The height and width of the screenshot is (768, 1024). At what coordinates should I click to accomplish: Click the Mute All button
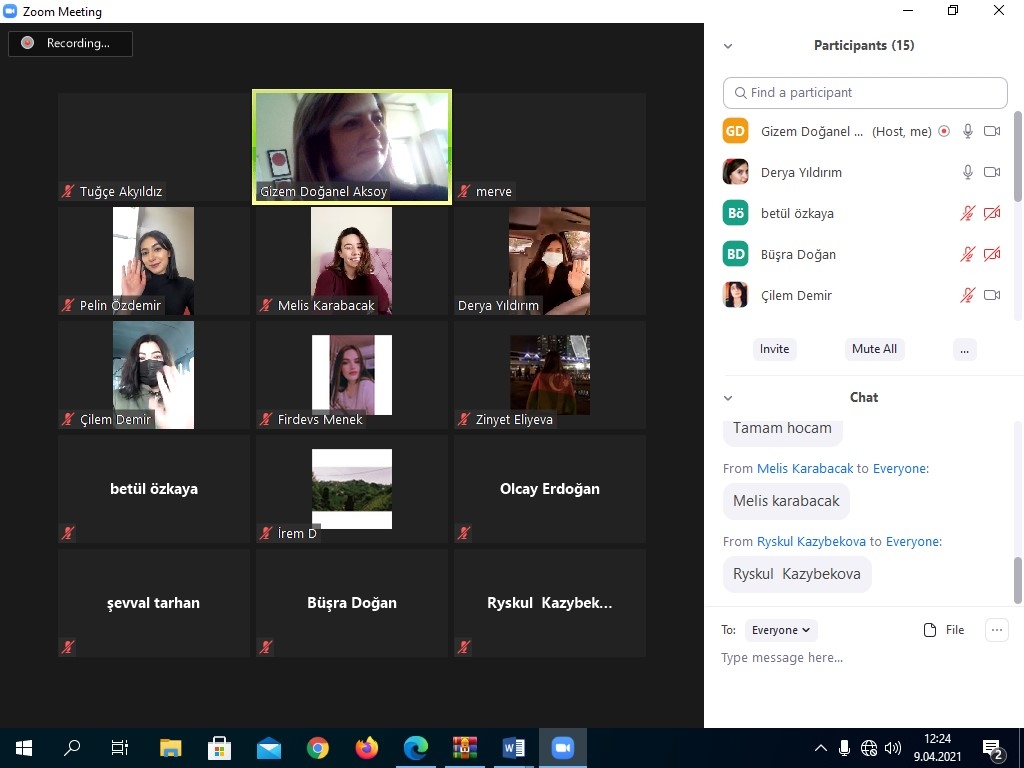874,349
